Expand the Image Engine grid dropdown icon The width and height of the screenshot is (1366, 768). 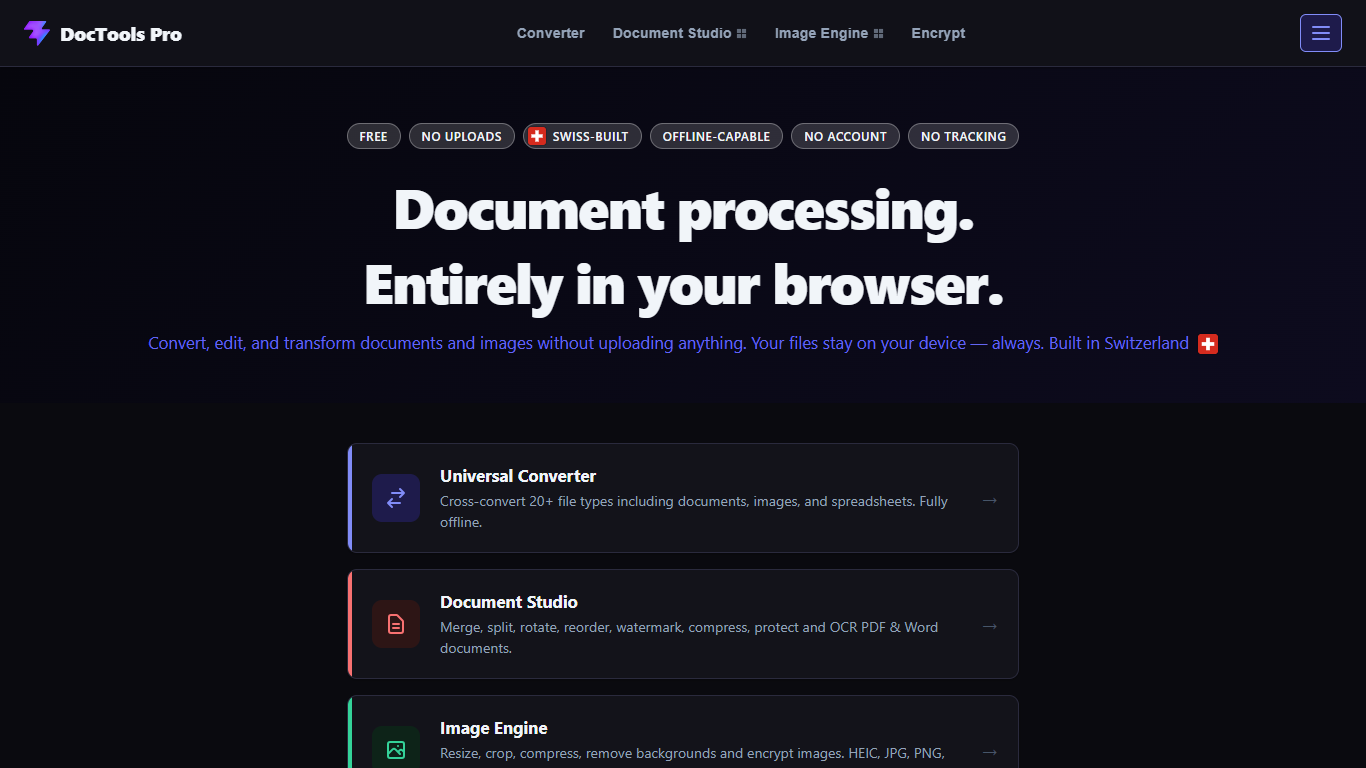pyautogui.click(x=878, y=33)
